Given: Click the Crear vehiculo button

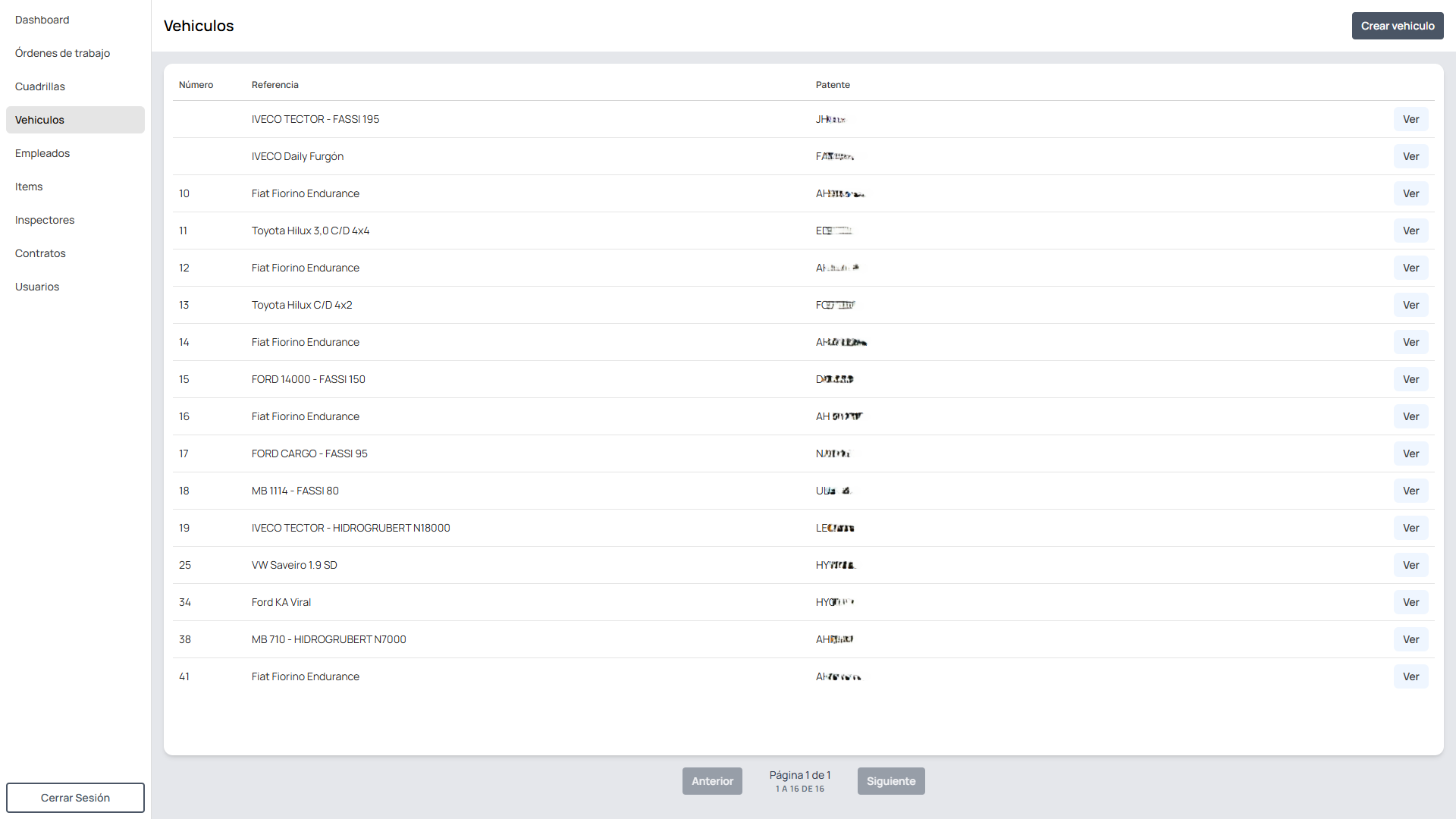Looking at the screenshot, I should [1398, 26].
